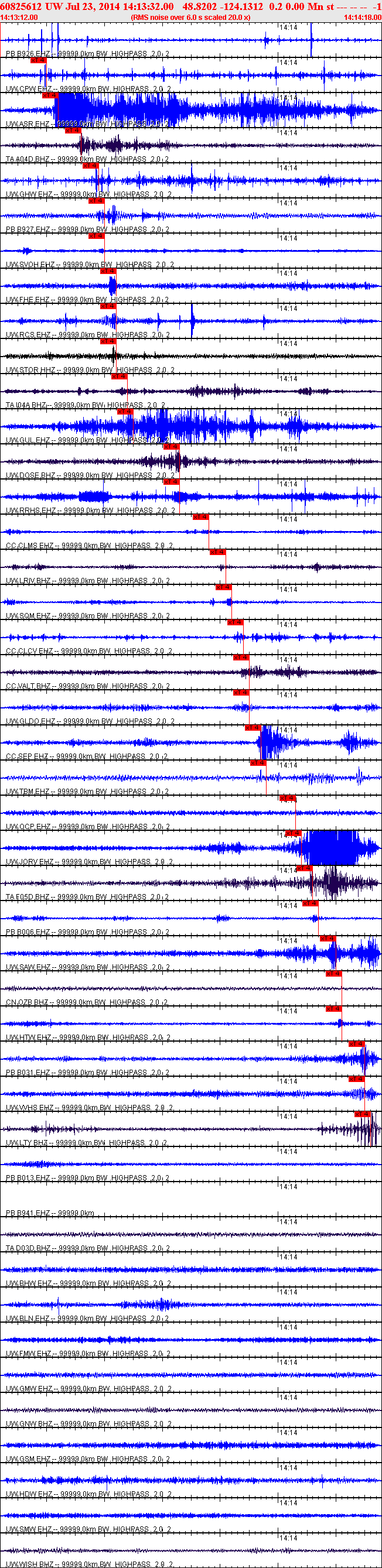Click the red pick flag on TA I04A trace
The image size is (382, 1568).
(x=120, y=377)
